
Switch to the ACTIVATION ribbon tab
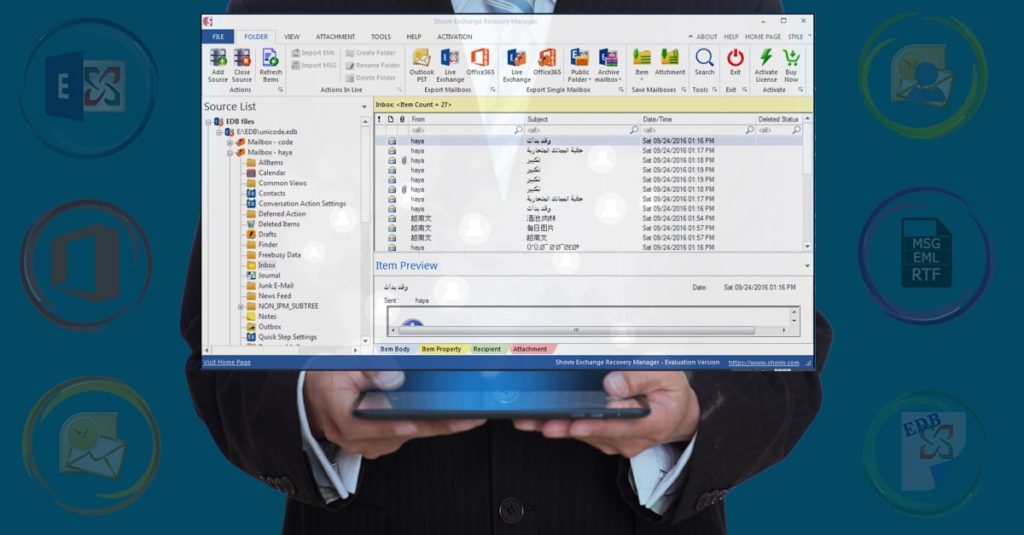[455, 37]
